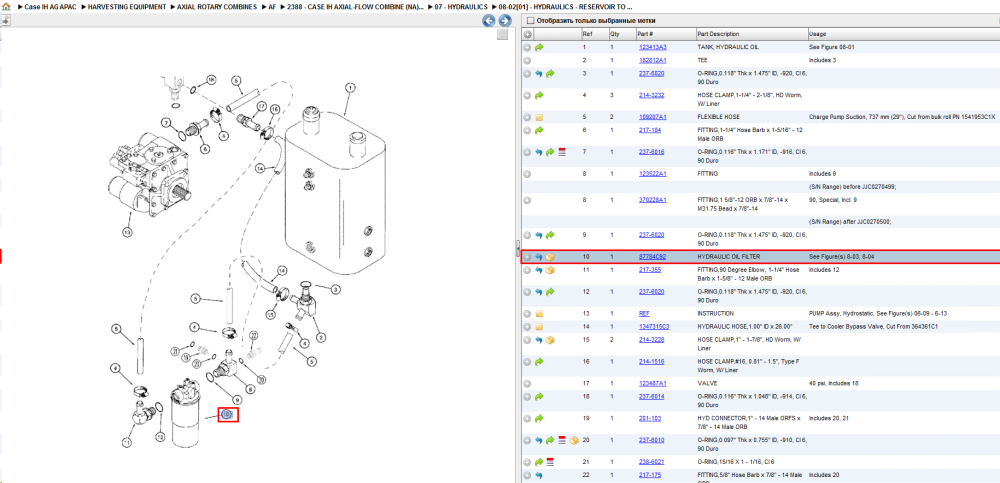The width and height of the screenshot is (1000, 483).
Task: Open part number link 1347315C3
Action: coord(654,327)
